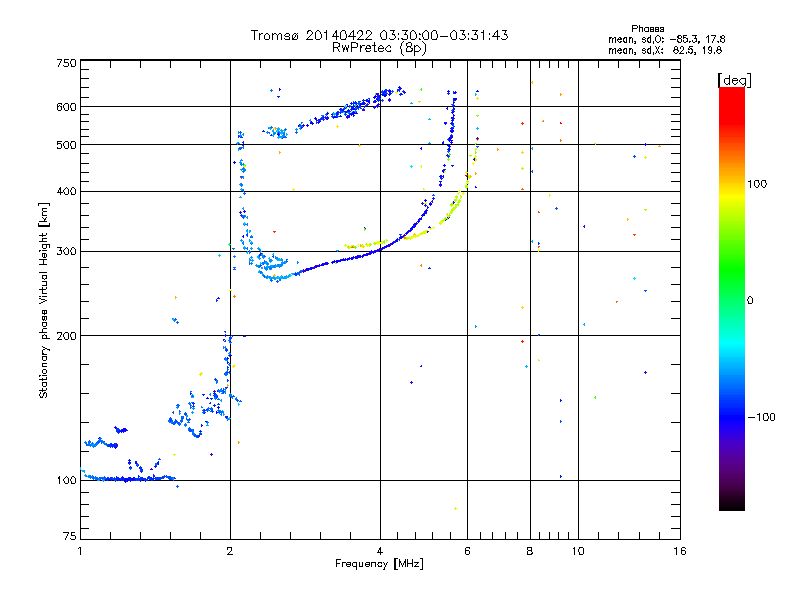Image resolution: width=800 pixels, height=600 pixels.
Task: Click the black bottom of the phase colorbar
Action: [732, 503]
